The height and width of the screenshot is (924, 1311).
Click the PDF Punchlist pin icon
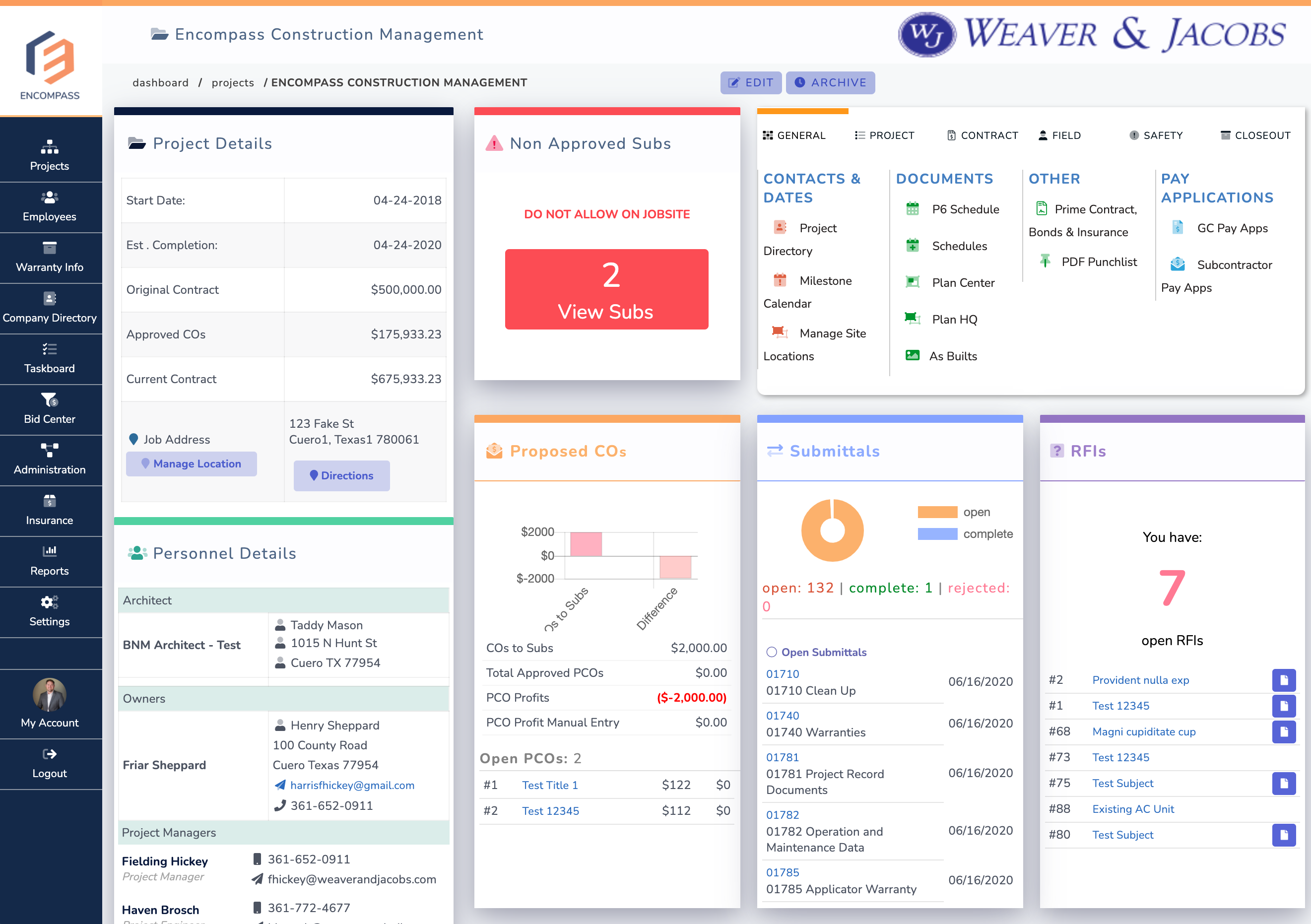tap(1045, 261)
